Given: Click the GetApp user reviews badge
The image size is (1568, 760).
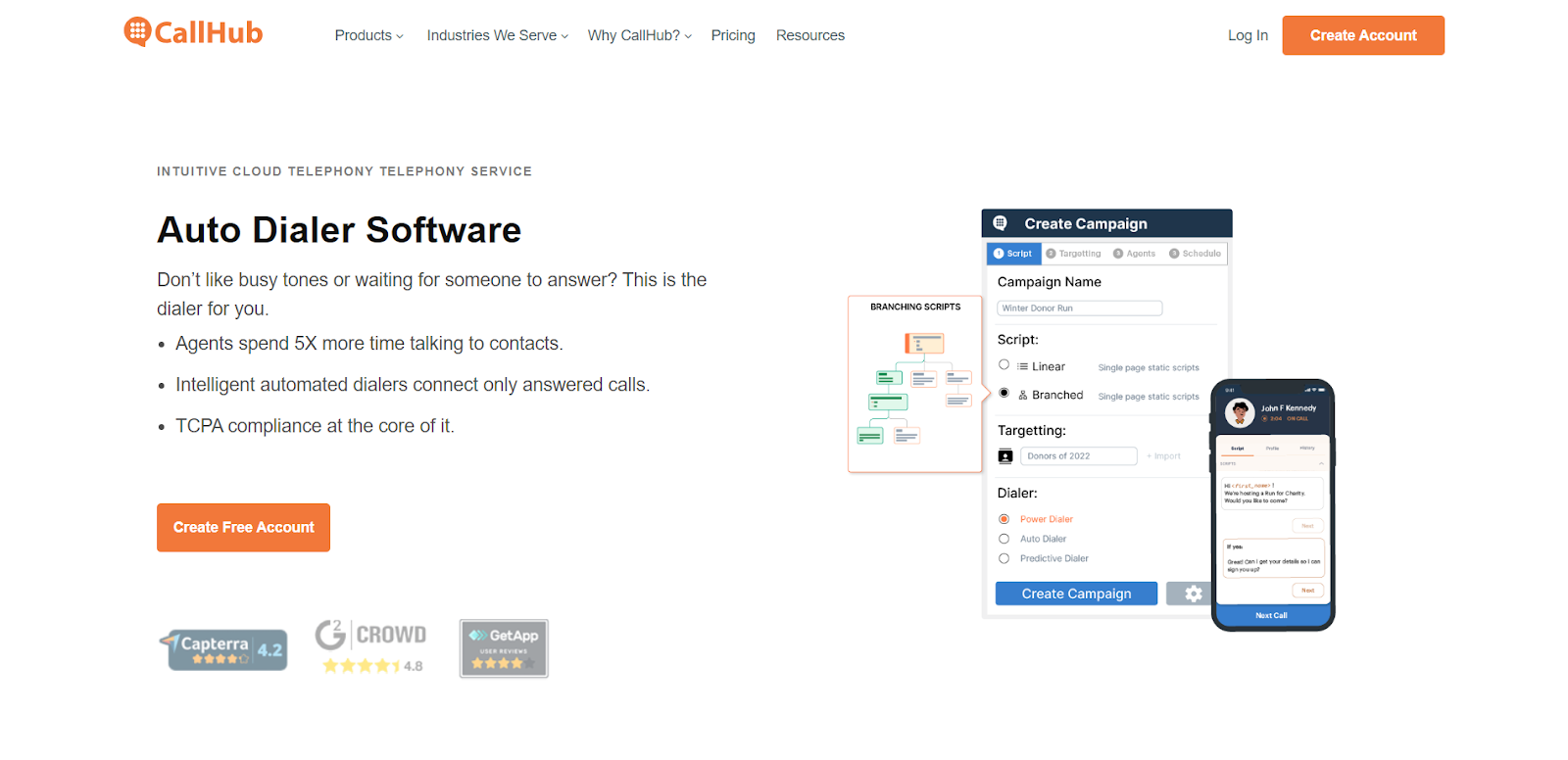Looking at the screenshot, I should point(504,648).
